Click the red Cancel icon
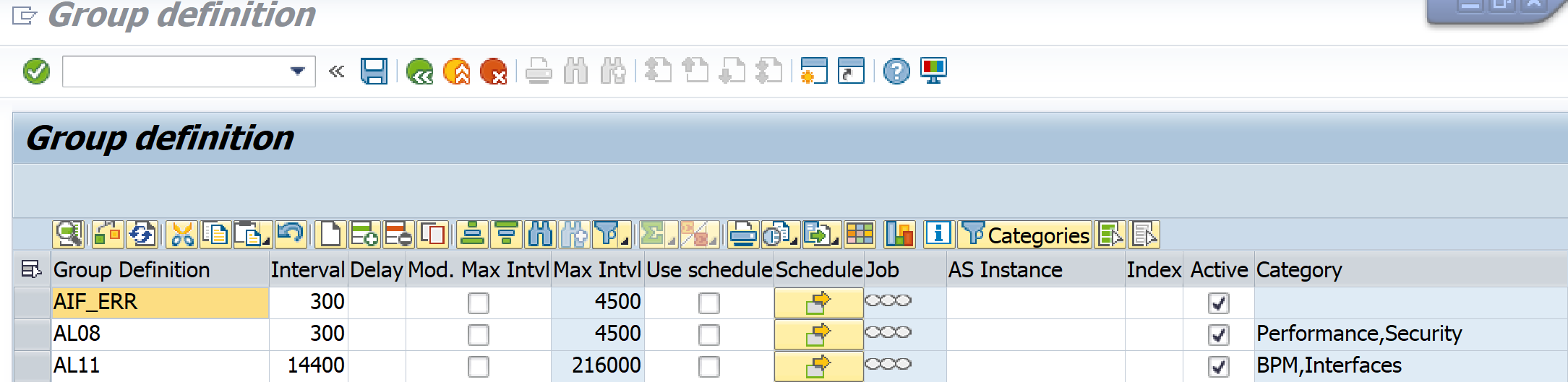The image size is (1568, 382). point(494,71)
